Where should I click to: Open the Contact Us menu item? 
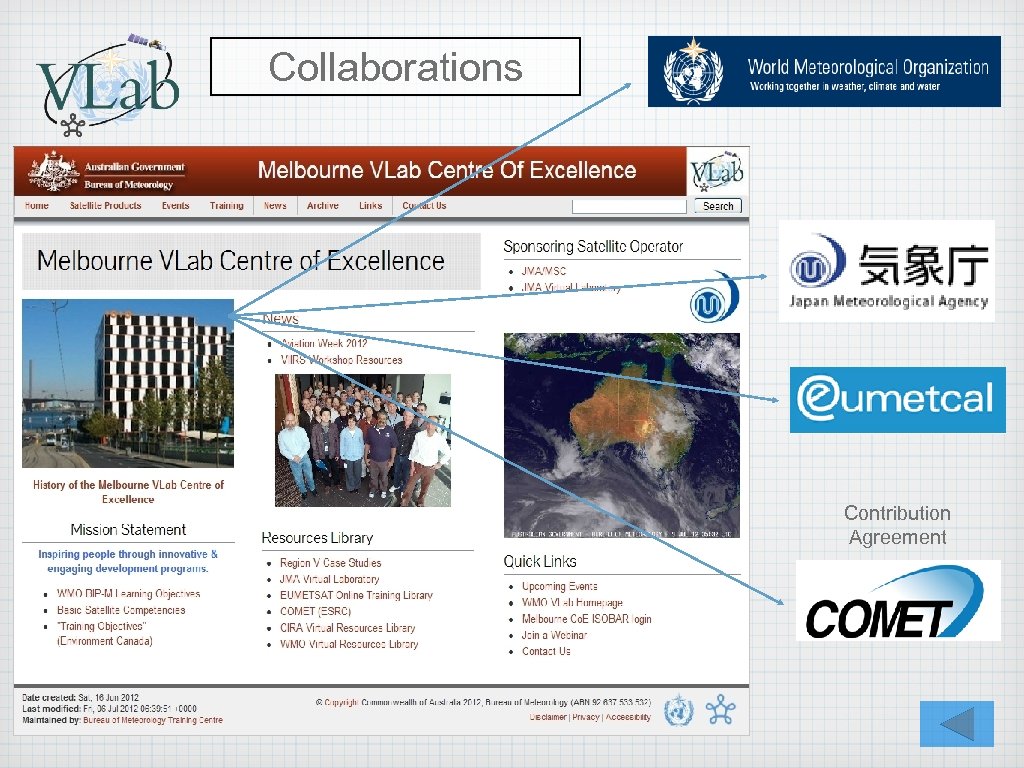tap(424, 206)
